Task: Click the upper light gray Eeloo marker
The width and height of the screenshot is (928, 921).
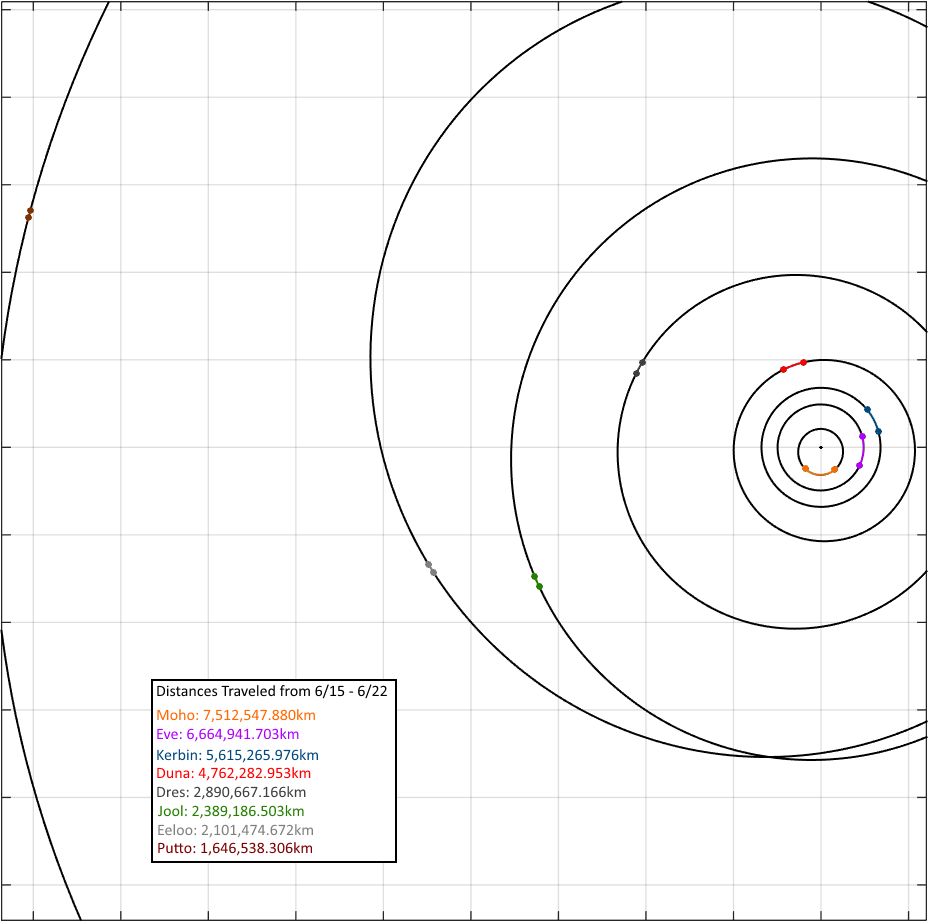Action: pos(428,565)
